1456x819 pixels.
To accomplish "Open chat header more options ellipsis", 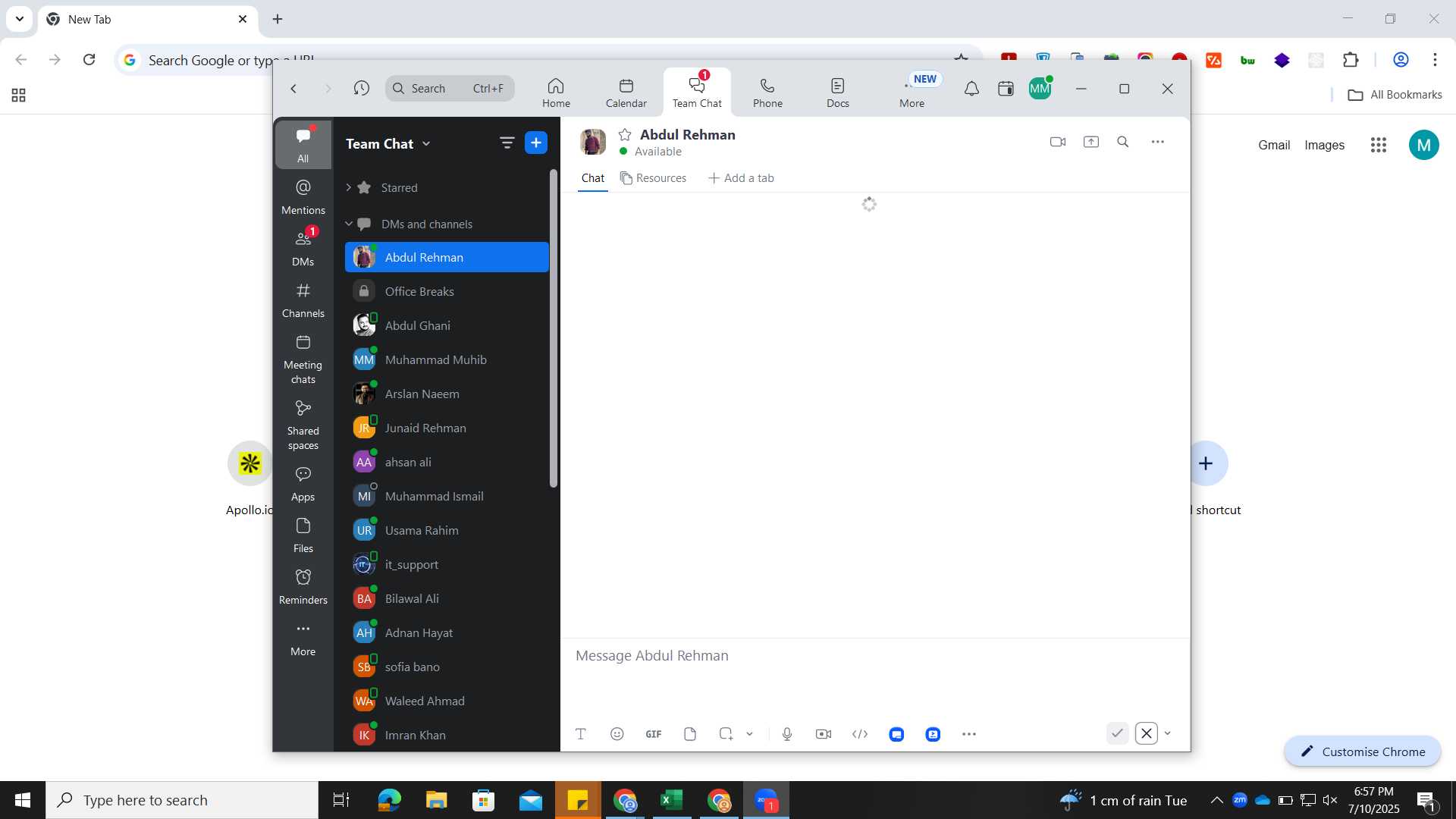I will click(x=1157, y=142).
